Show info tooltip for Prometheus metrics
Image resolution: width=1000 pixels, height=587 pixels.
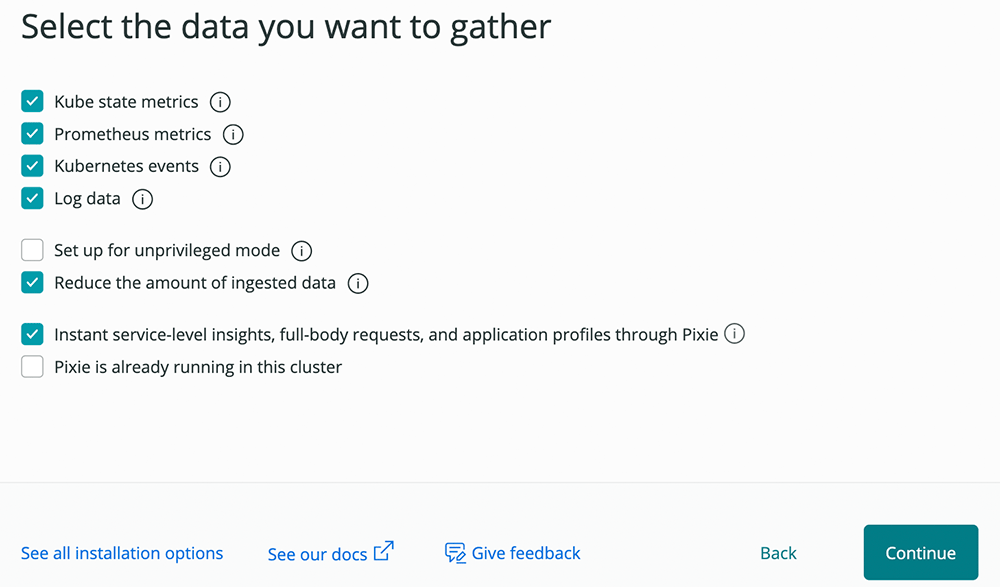point(233,135)
